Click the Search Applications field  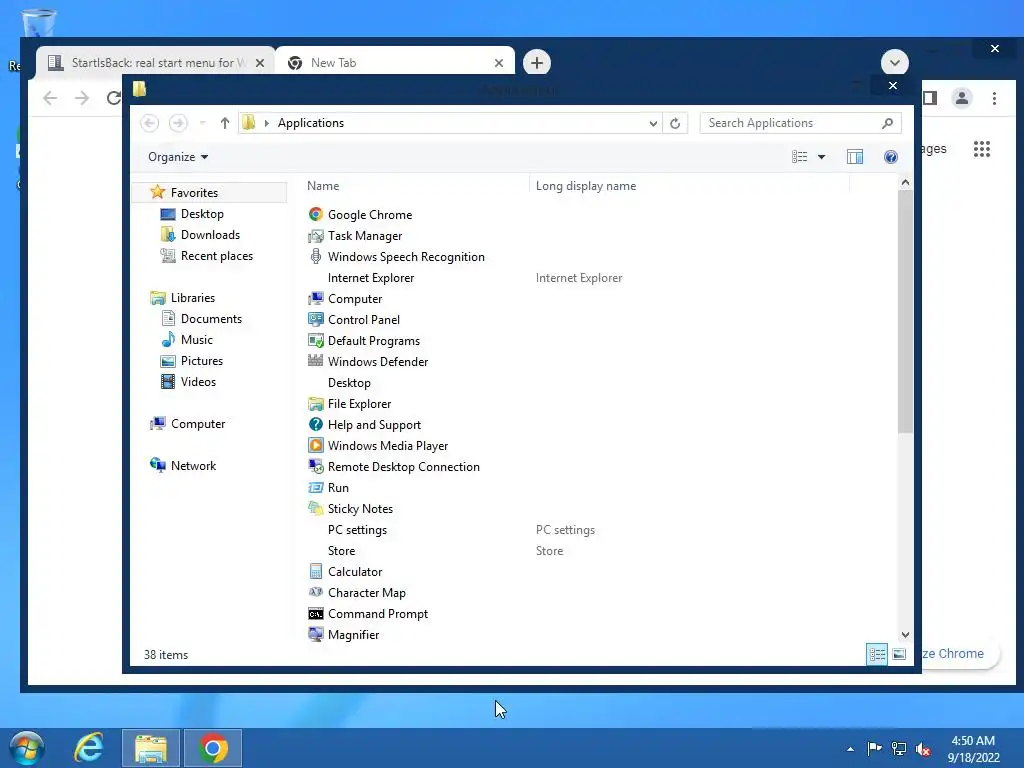click(x=800, y=123)
